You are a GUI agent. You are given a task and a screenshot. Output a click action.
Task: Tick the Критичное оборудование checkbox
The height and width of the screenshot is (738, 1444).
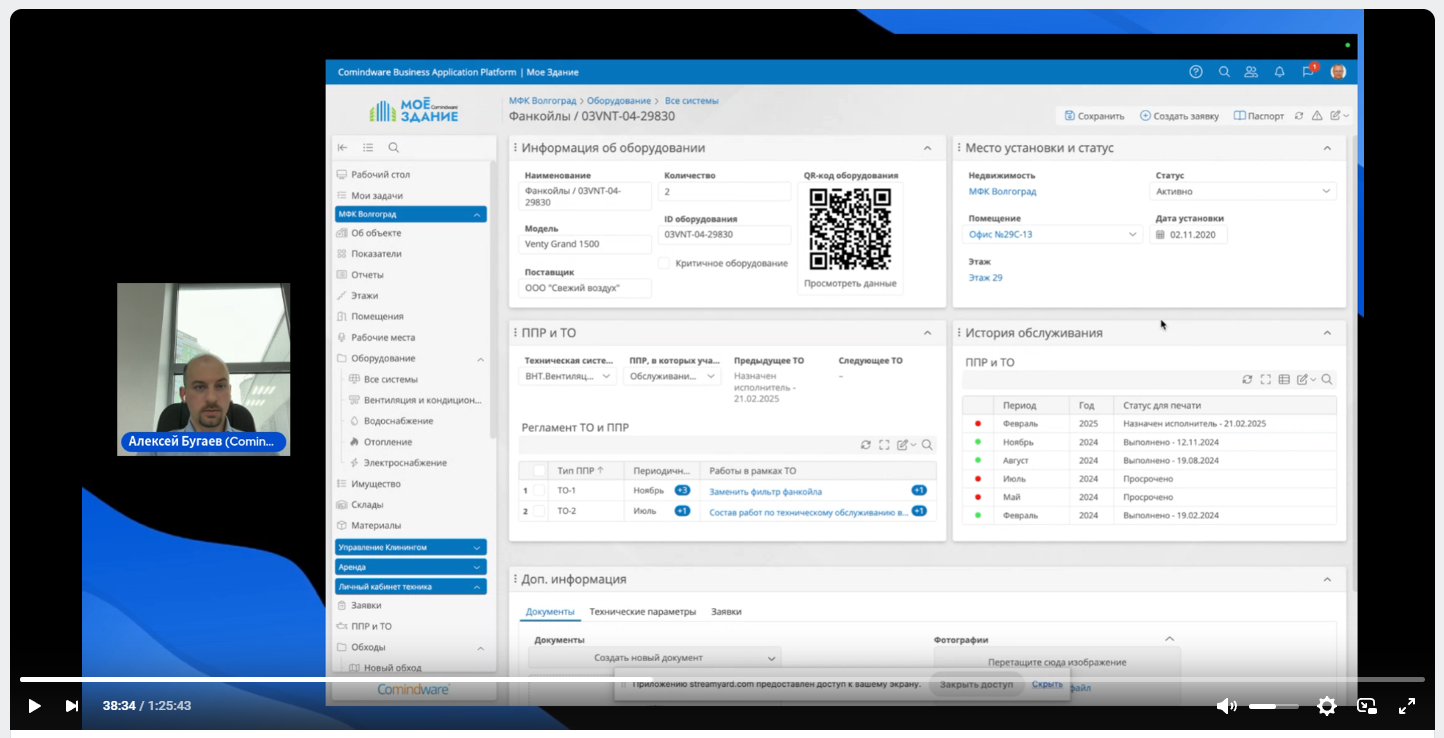coord(664,263)
